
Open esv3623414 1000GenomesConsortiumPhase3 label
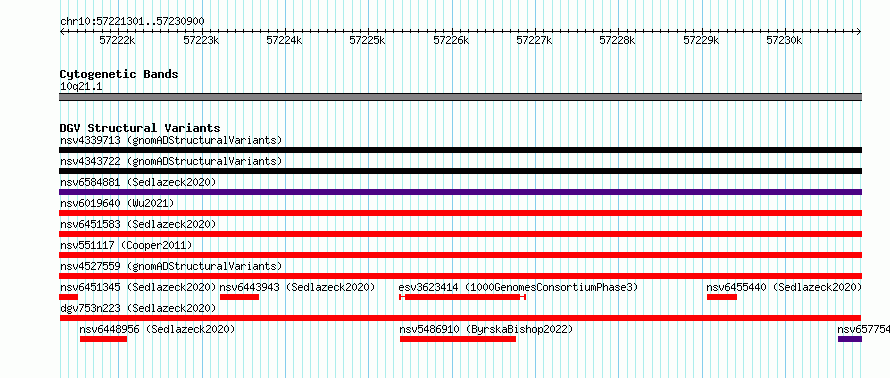pyautogui.click(x=519, y=287)
